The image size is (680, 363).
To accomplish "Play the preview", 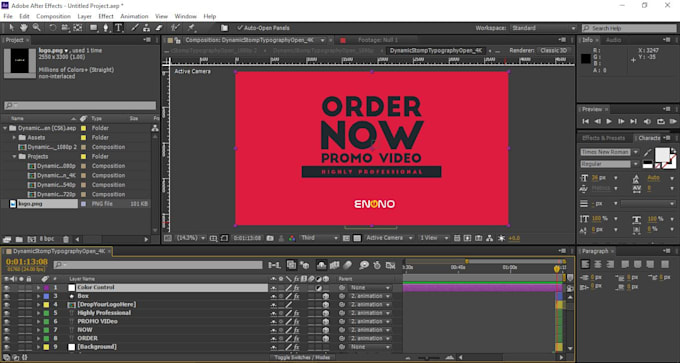I will (609, 121).
